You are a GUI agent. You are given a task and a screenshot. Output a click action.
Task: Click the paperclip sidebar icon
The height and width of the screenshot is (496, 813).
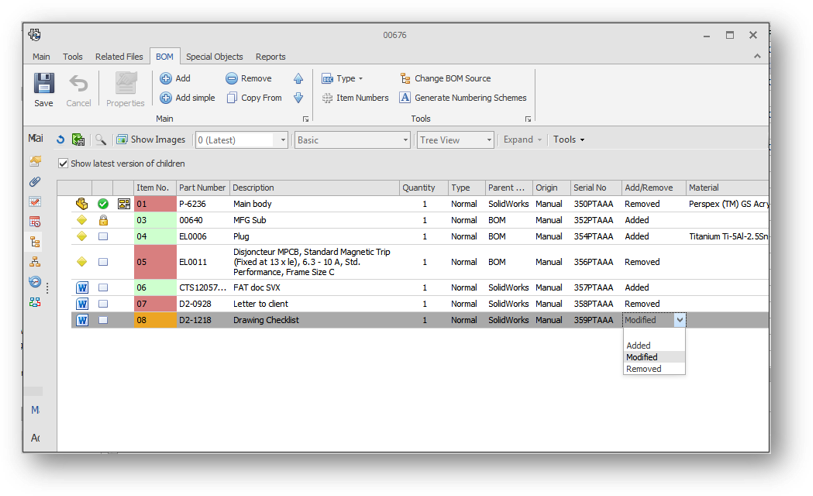[x=35, y=181]
